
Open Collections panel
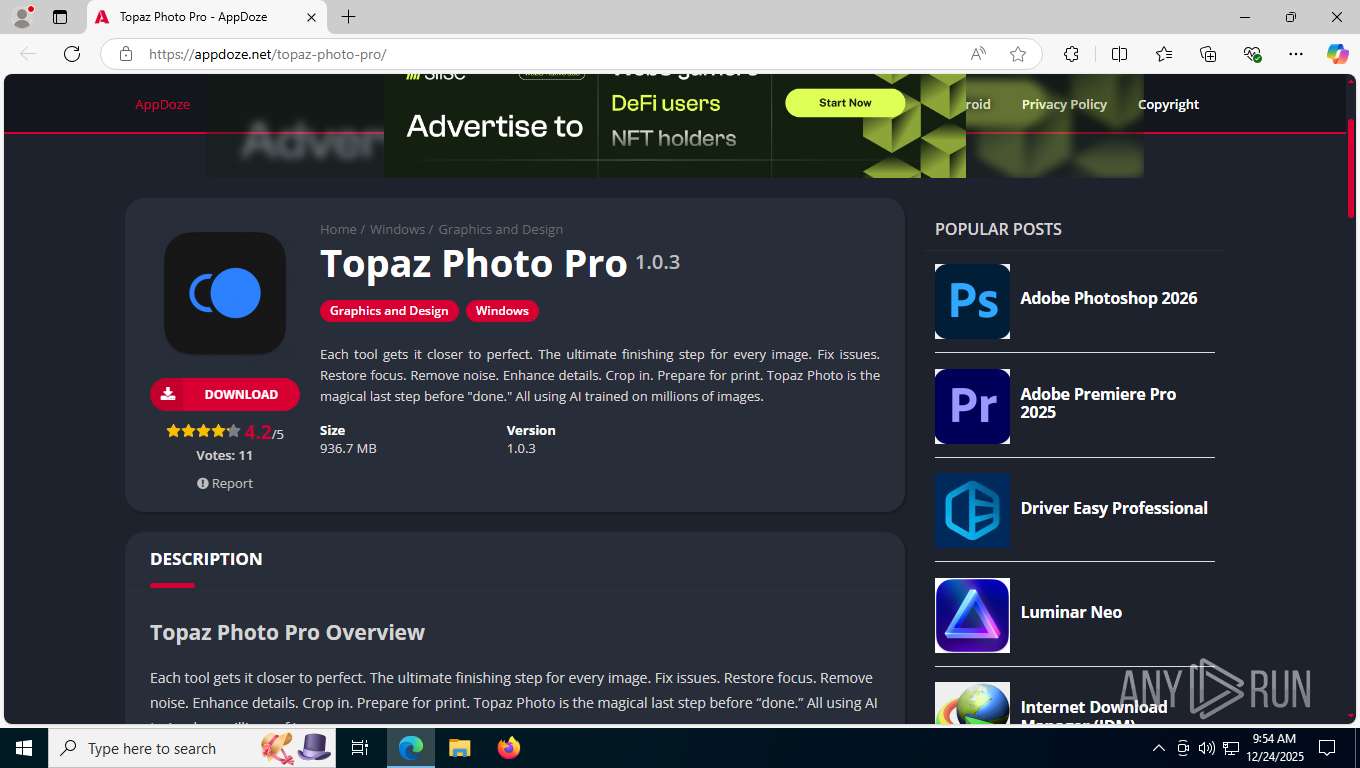1208,54
